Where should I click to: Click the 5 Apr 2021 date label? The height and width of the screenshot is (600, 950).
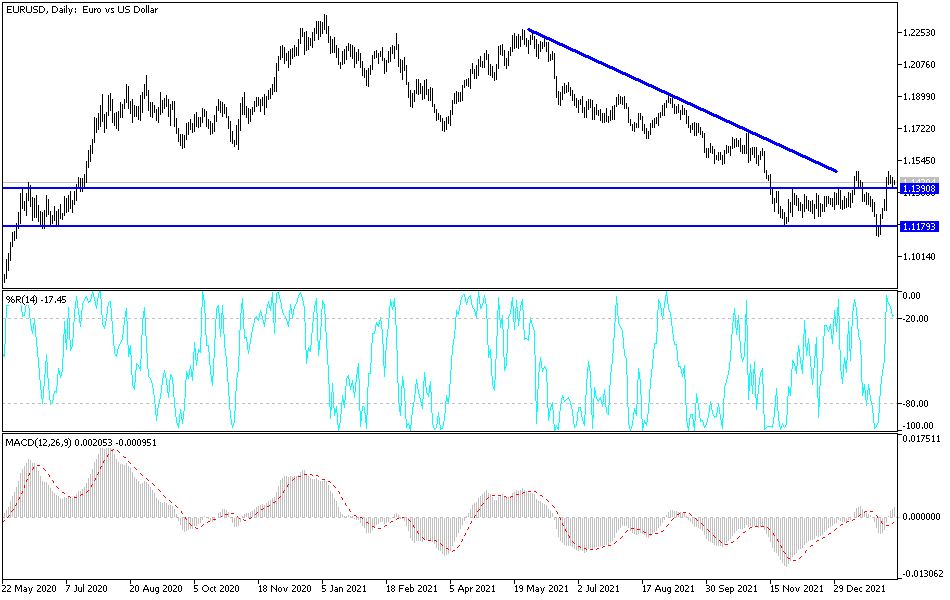[470, 589]
